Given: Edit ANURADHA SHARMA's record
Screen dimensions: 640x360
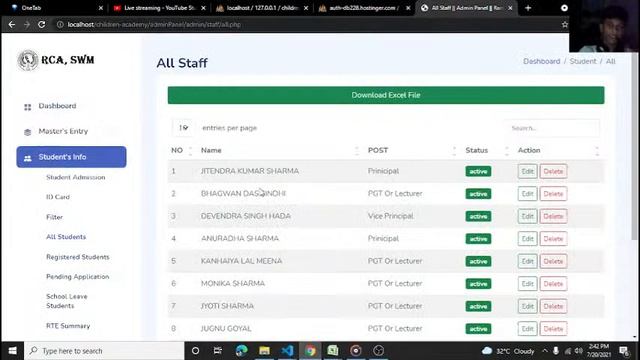Looking at the screenshot, I should [527, 239].
